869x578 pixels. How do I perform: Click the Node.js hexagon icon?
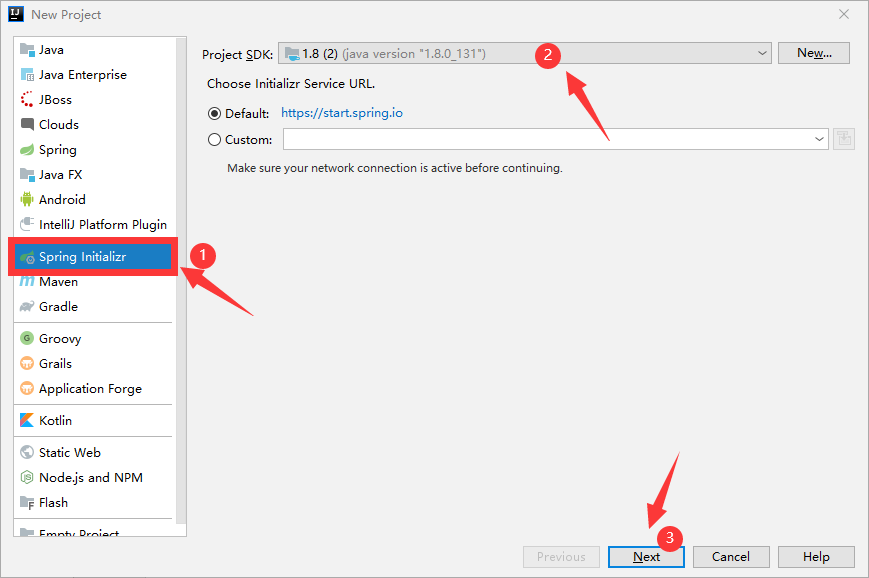27,477
